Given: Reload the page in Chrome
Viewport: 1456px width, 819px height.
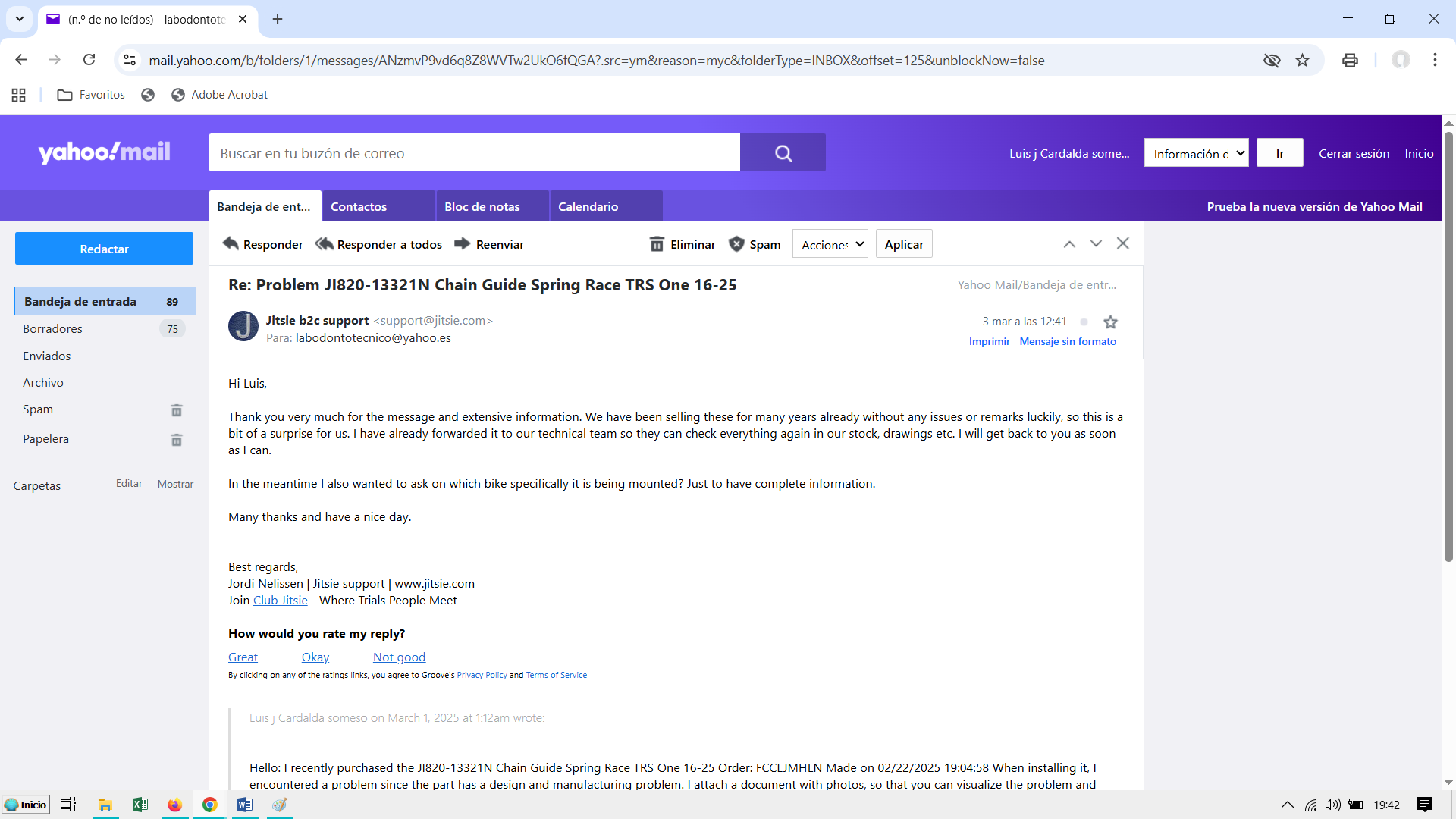Looking at the screenshot, I should pyautogui.click(x=89, y=60).
